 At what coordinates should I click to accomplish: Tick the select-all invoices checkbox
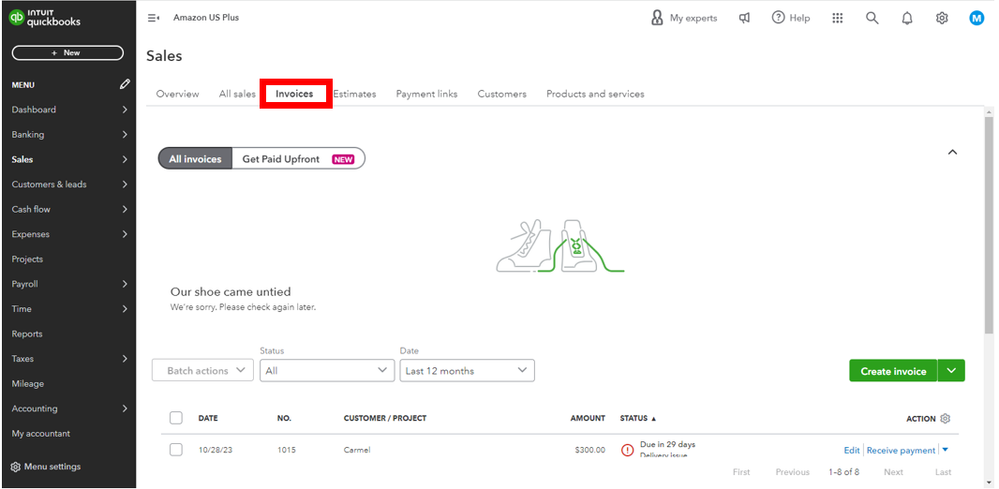pyautogui.click(x=176, y=418)
